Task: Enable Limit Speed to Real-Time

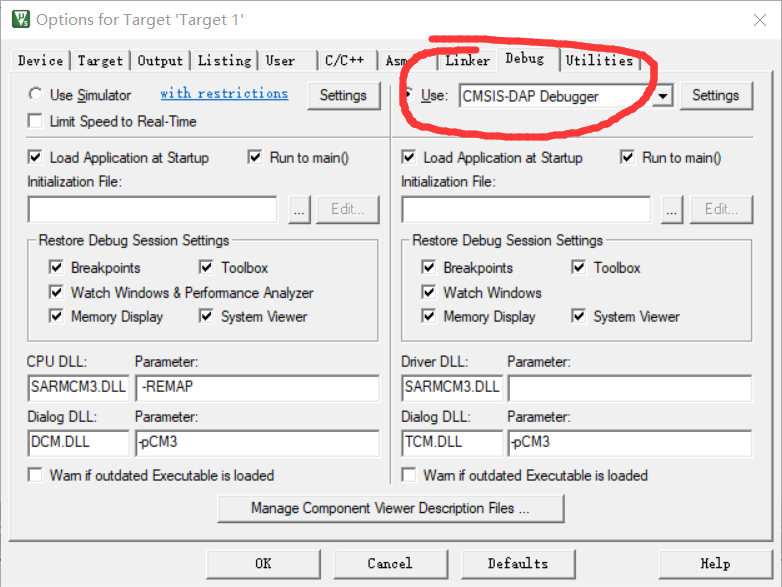Action: click(x=35, y=121)
